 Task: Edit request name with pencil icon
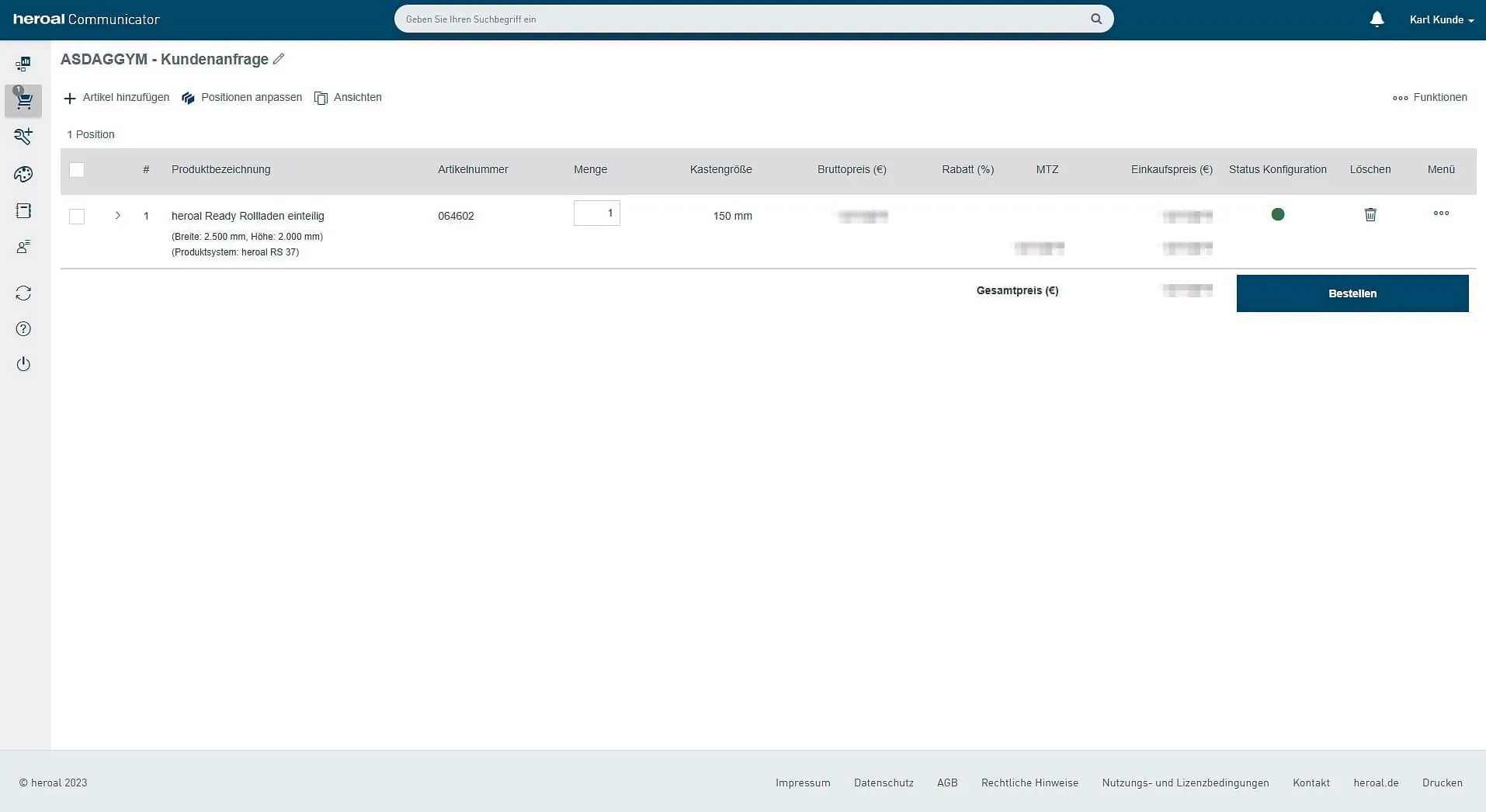tap(279, 59)
